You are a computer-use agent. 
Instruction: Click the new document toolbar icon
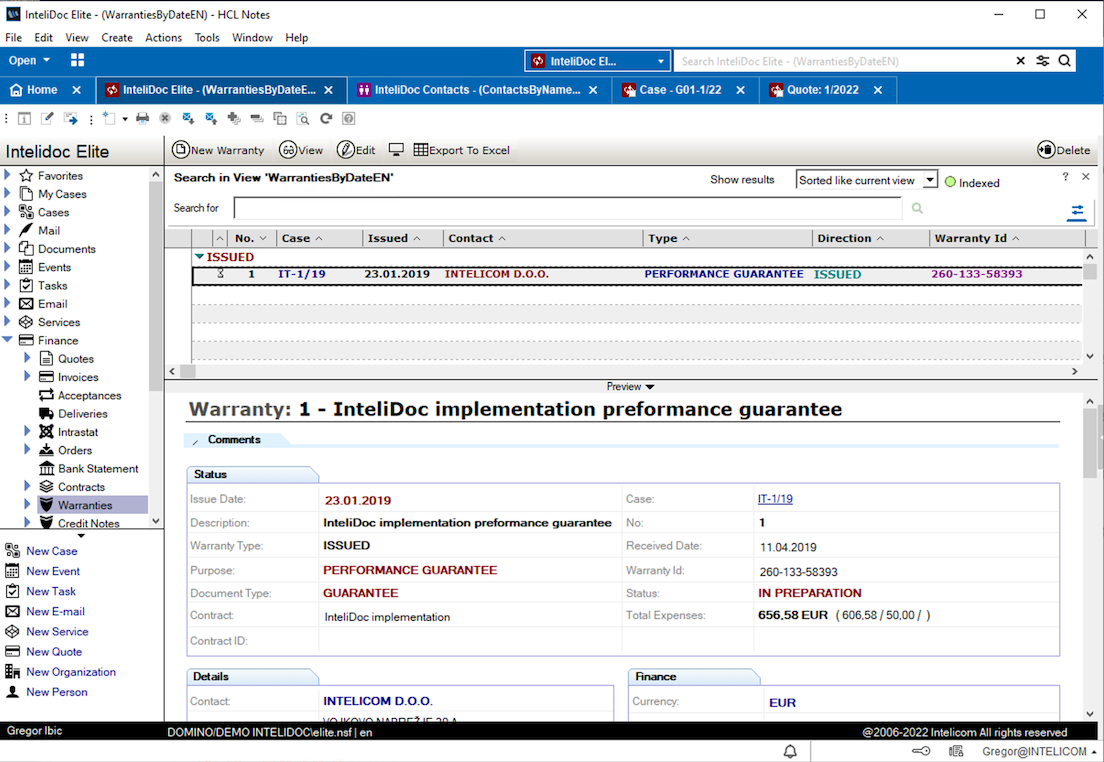[108, 118]
